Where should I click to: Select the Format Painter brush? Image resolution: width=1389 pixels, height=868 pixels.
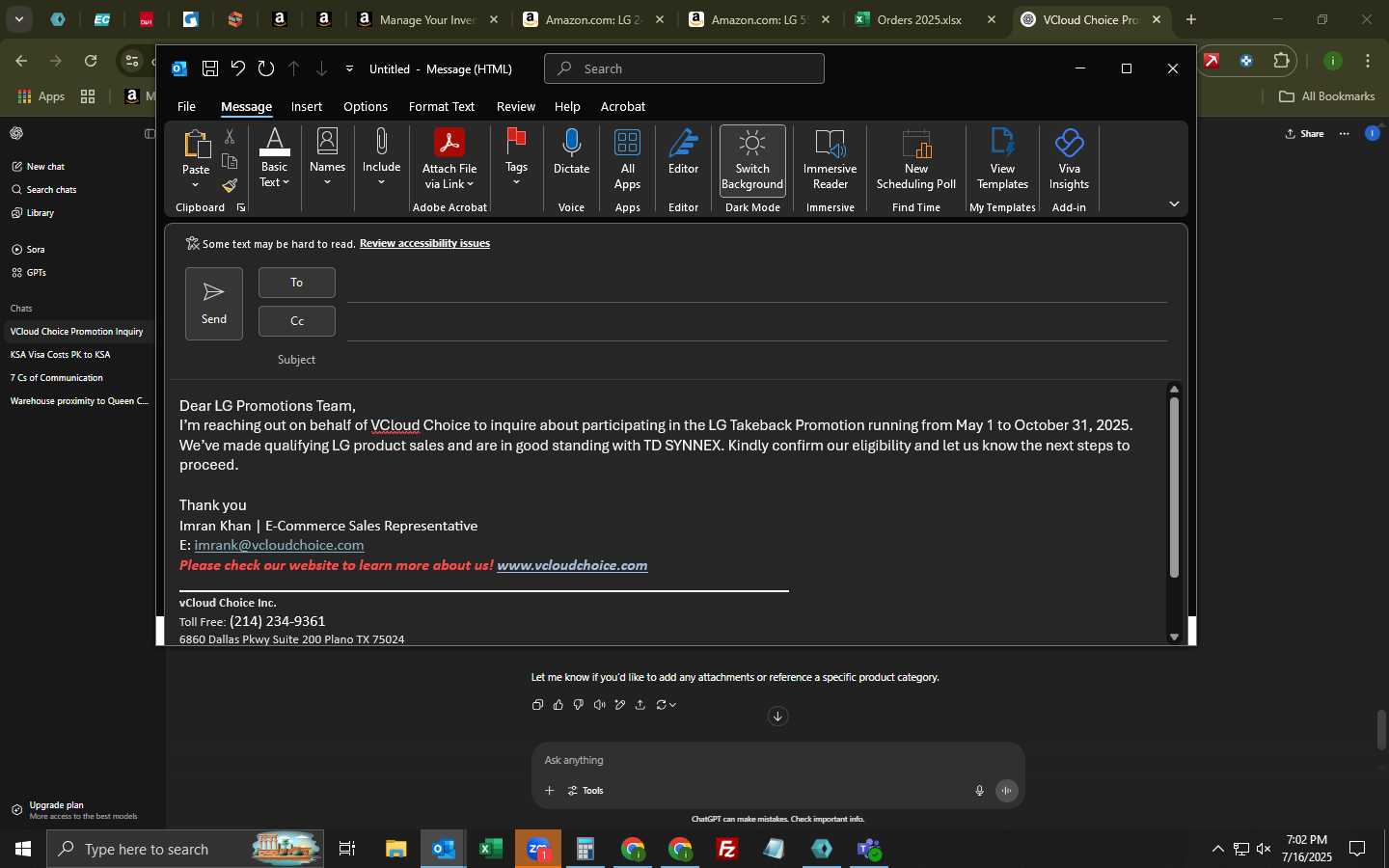click(x=230, y=185)
